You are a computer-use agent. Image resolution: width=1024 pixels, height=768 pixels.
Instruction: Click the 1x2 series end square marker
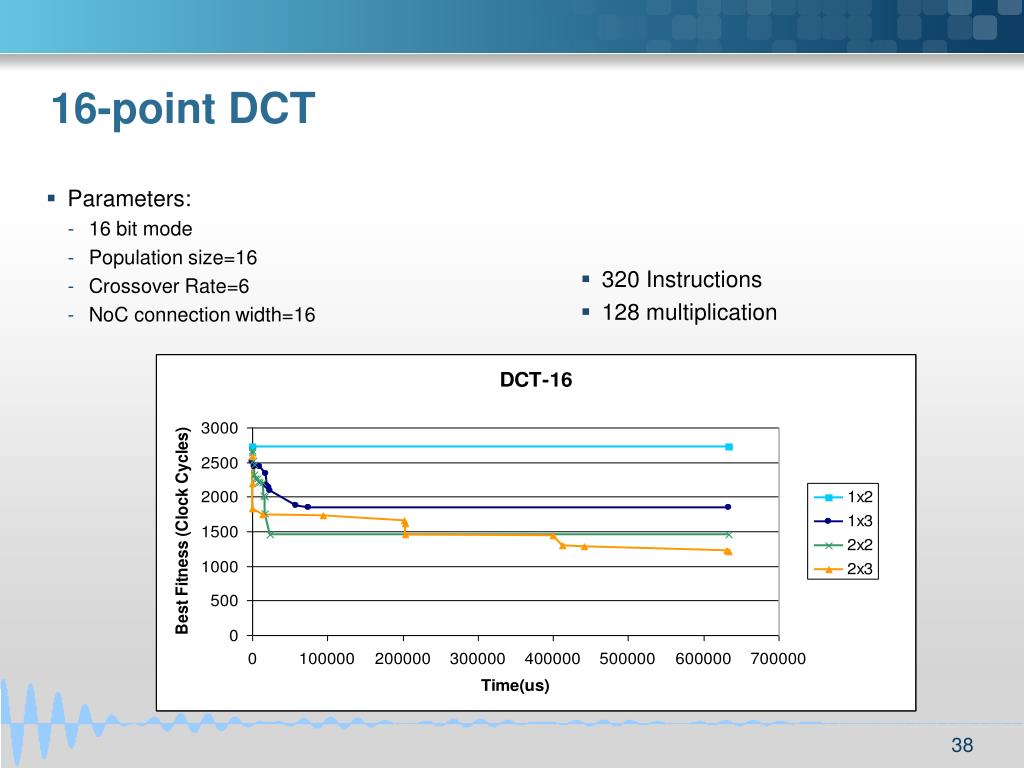click(729, 447)
